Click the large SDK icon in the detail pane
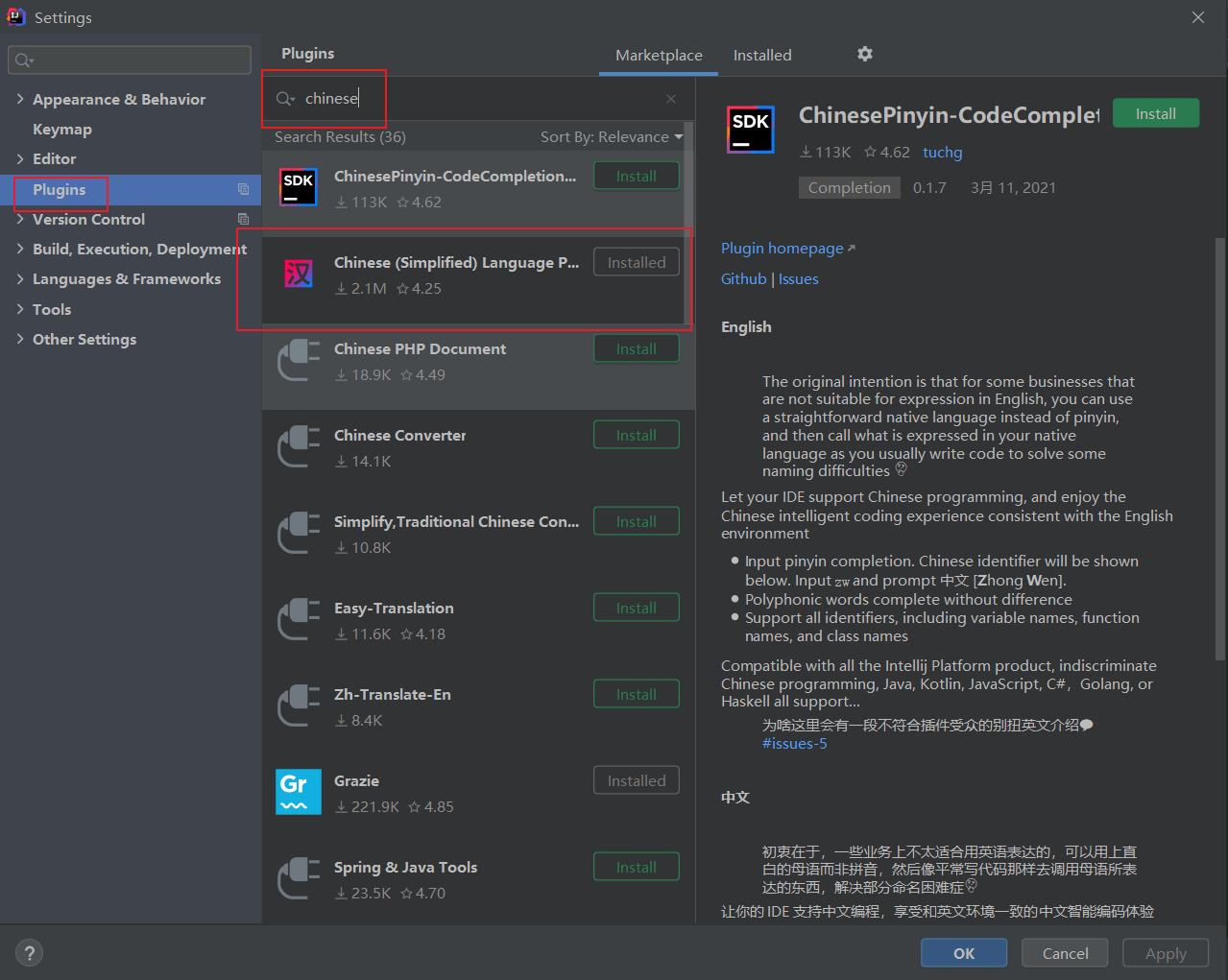The image size is (1228, 980). coord(751,130)
